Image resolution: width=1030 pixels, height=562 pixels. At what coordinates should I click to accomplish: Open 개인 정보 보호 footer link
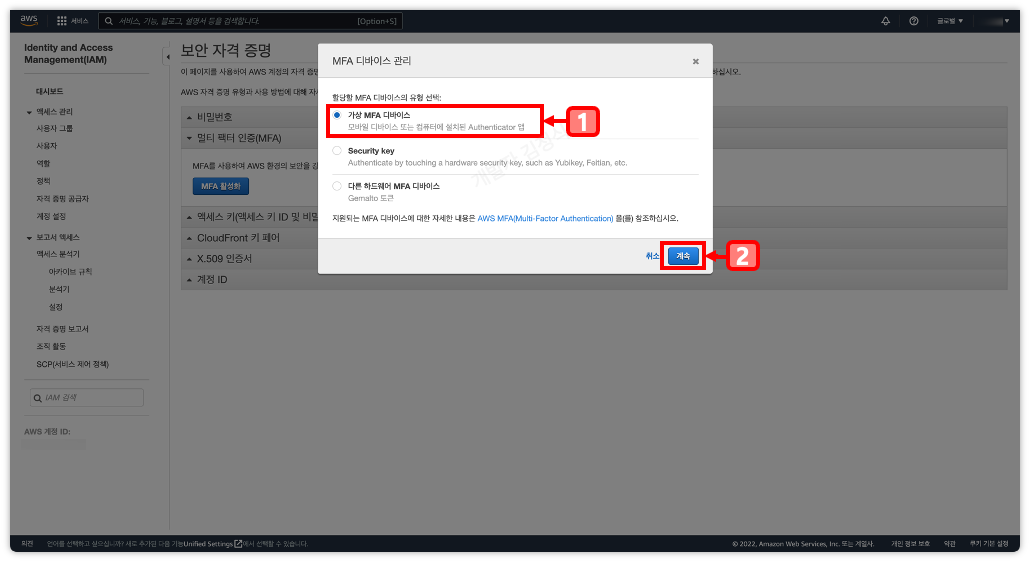tap(910, 544)
